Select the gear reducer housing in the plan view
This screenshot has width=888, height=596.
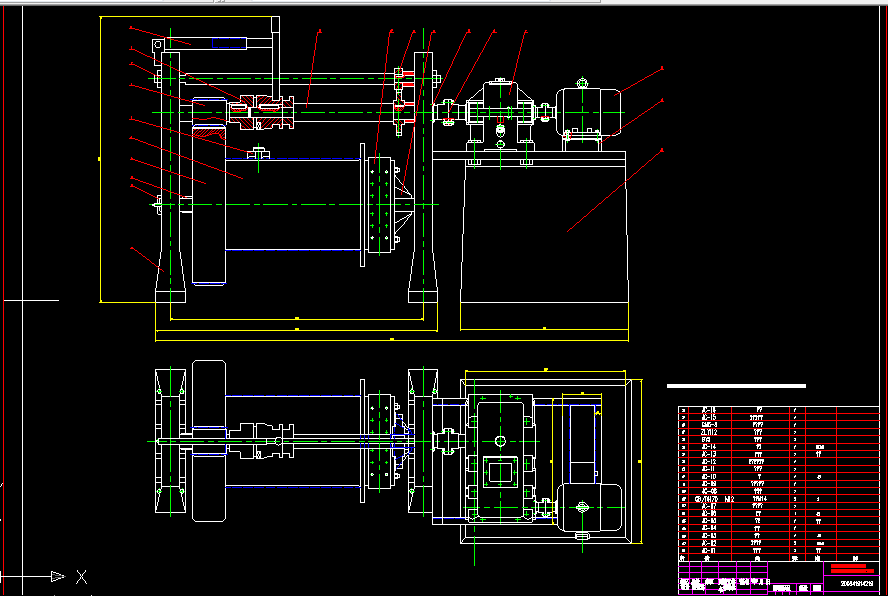point(500,458)
